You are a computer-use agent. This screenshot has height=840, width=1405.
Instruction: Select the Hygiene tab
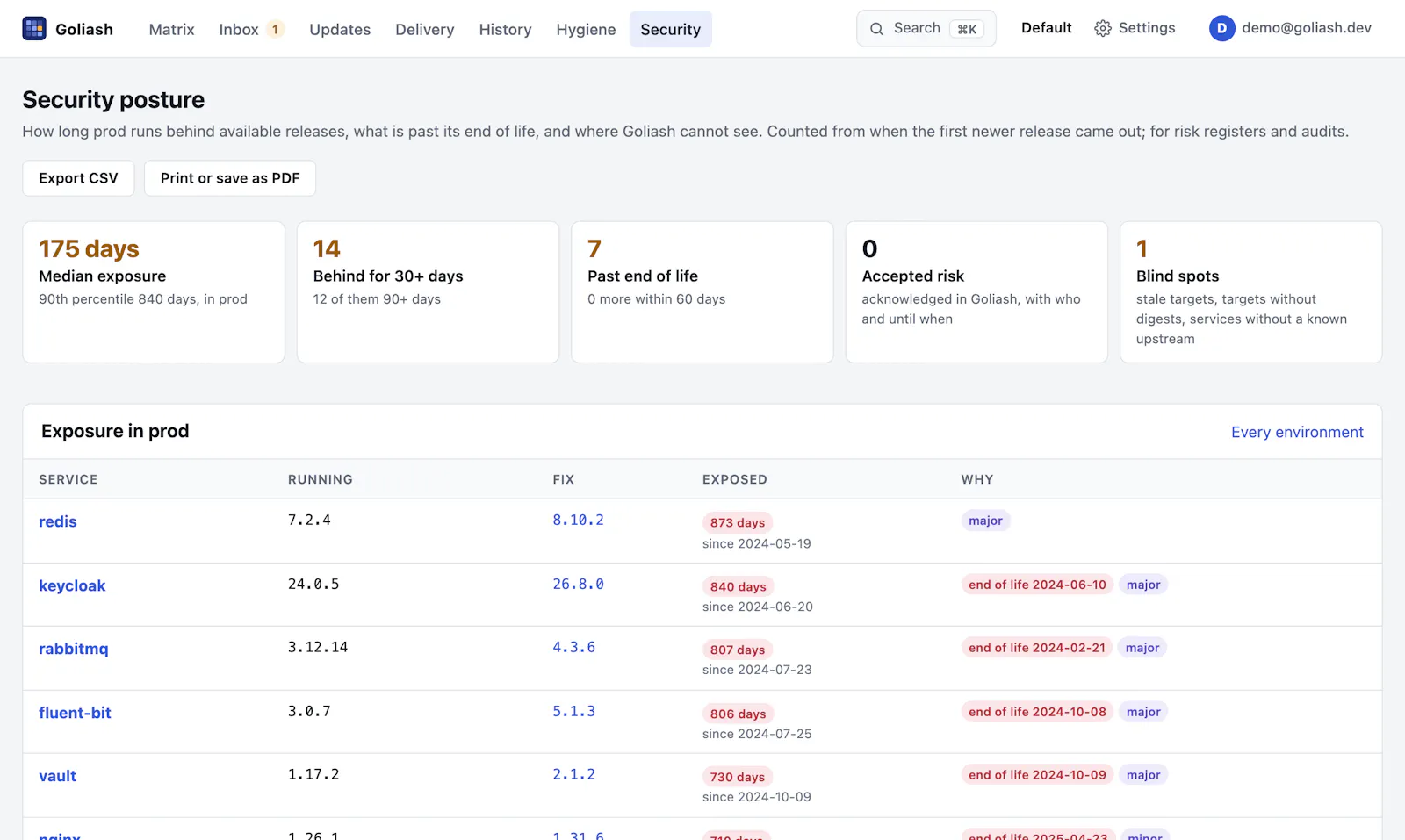pyautogui.click(x=586, y=29)
